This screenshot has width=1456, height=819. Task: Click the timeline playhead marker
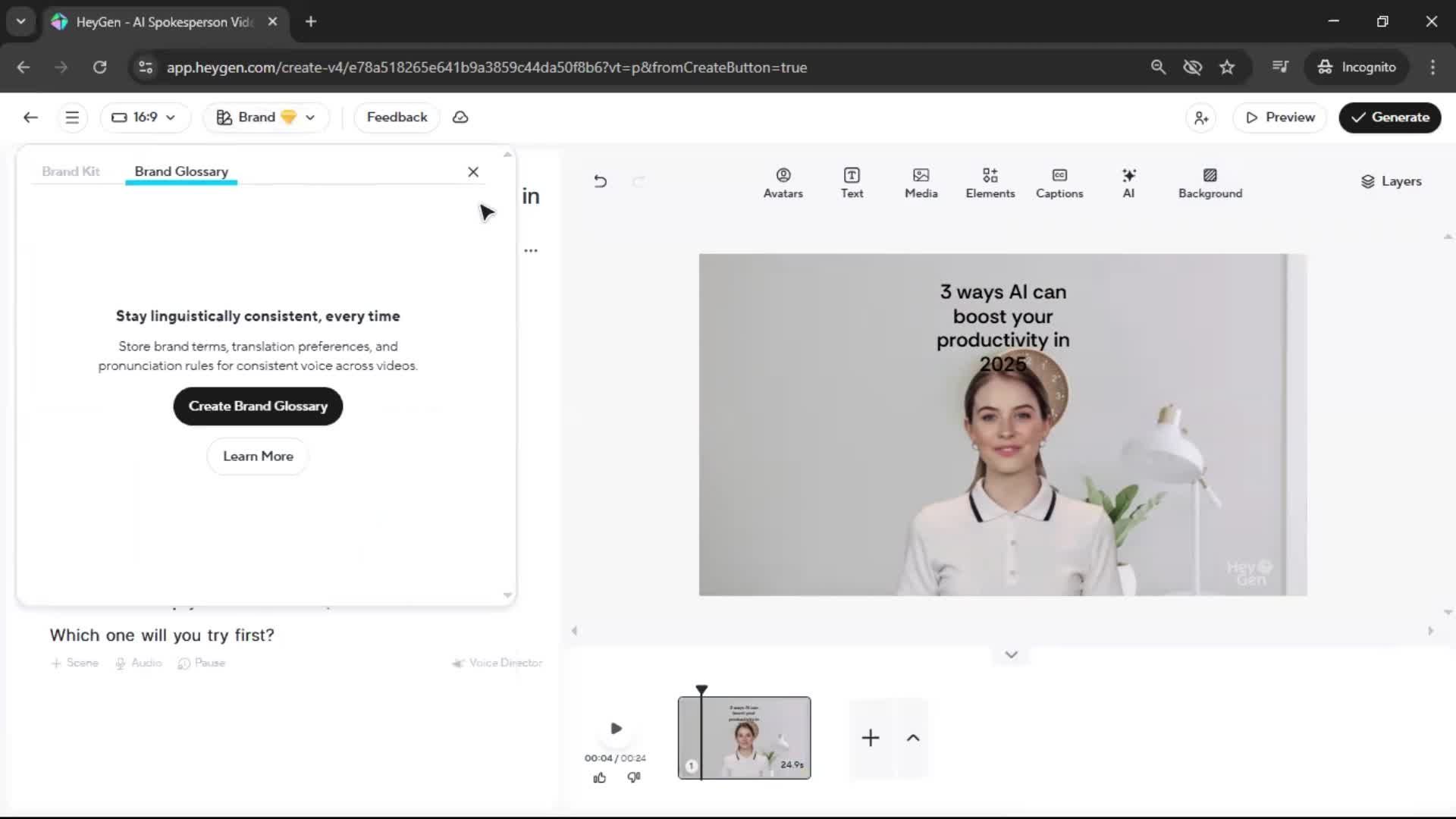coord(701,690)
